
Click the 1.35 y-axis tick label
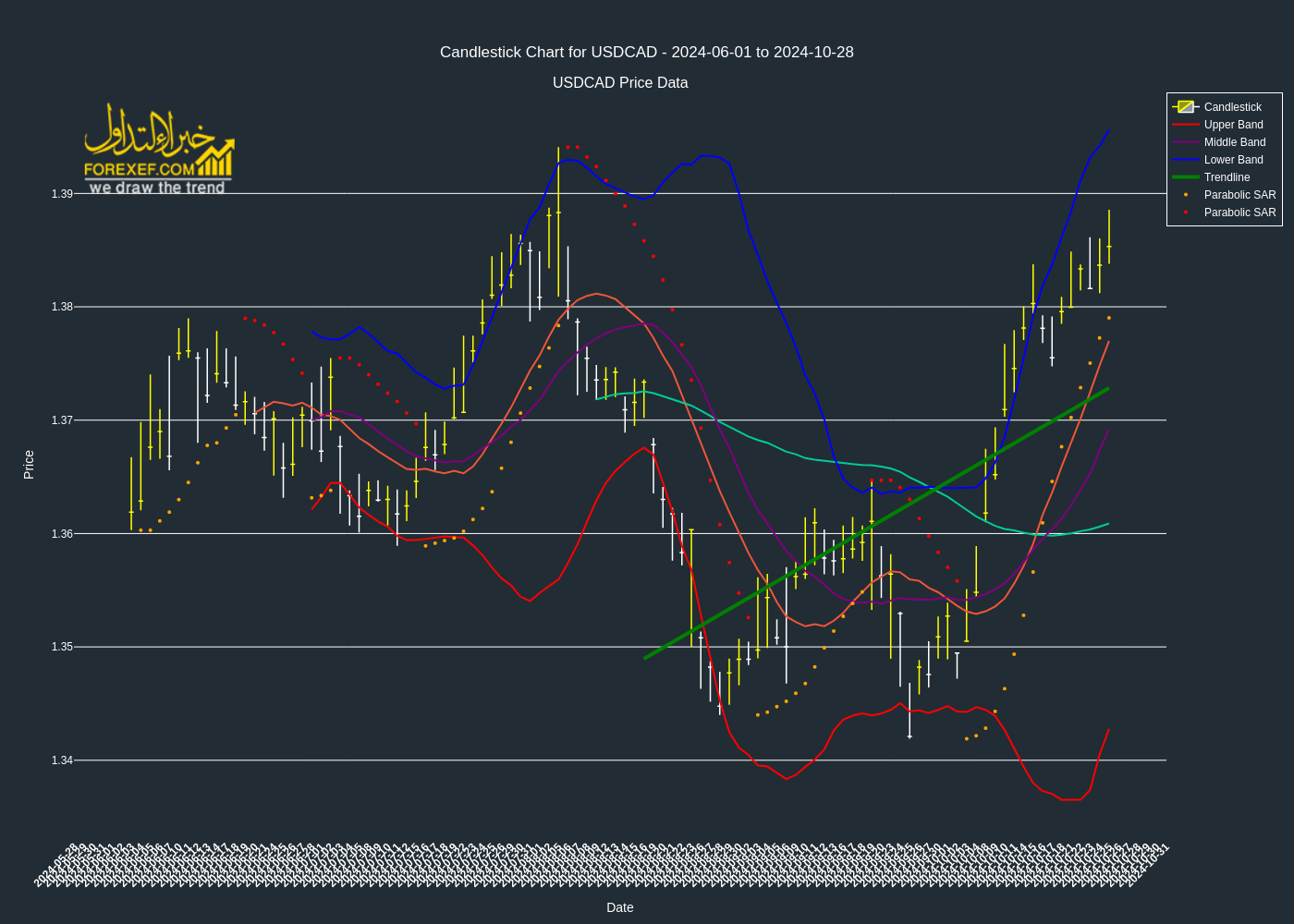(x=62, y=647)
